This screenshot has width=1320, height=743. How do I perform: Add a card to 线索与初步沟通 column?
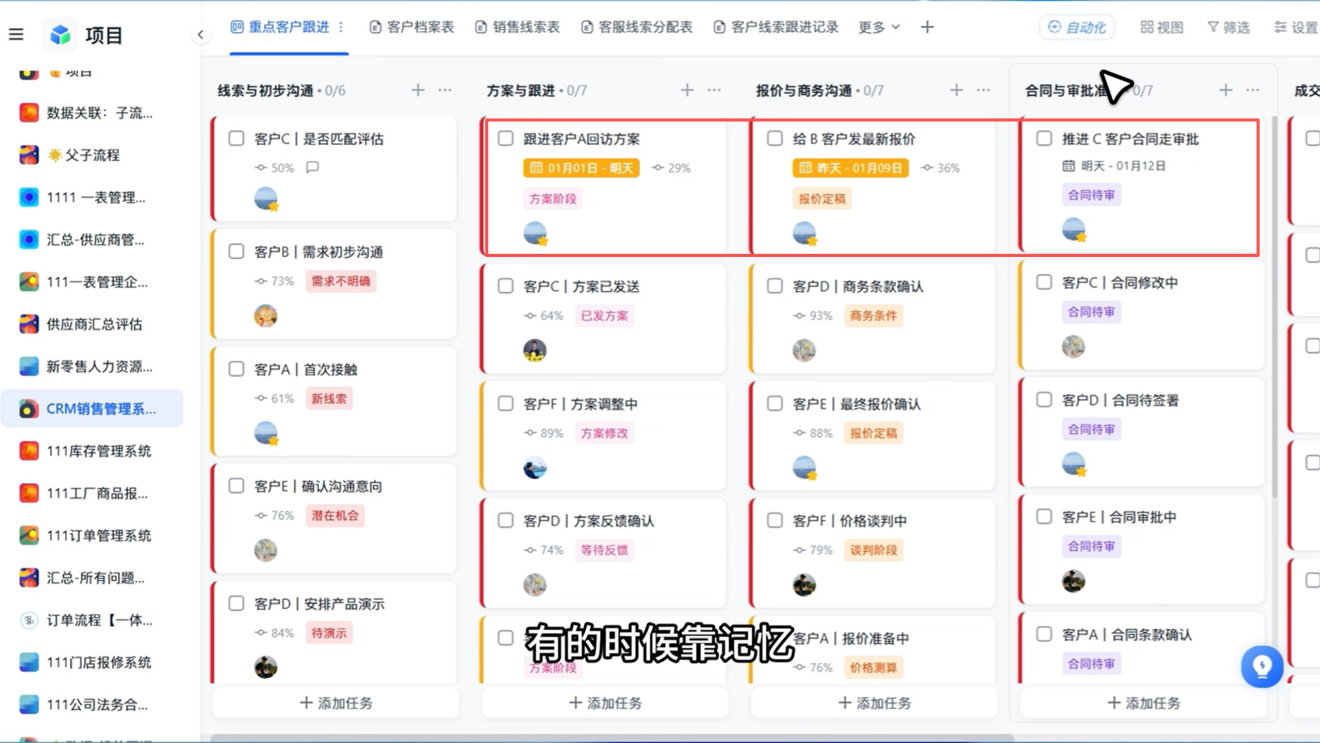(418, 90)
